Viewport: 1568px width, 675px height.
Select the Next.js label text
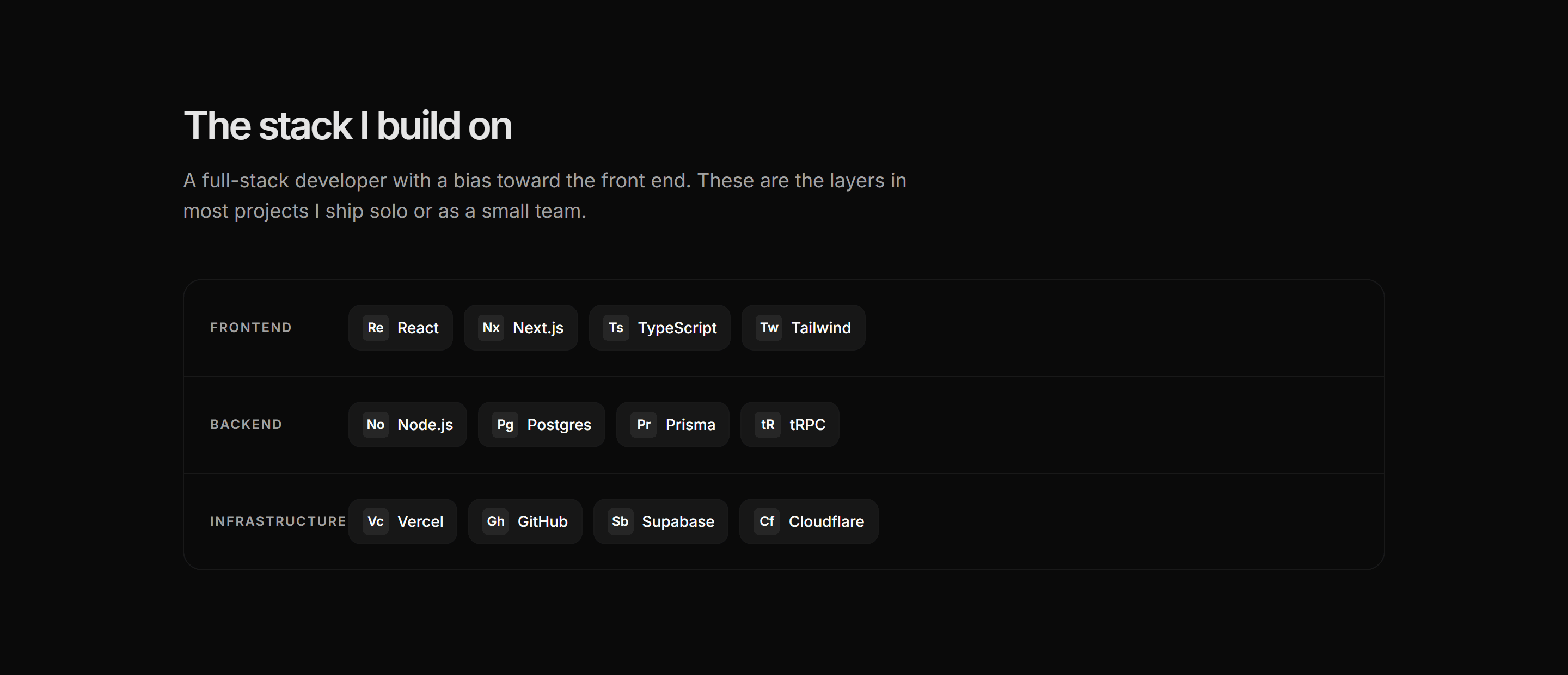(x=538, y=328)
